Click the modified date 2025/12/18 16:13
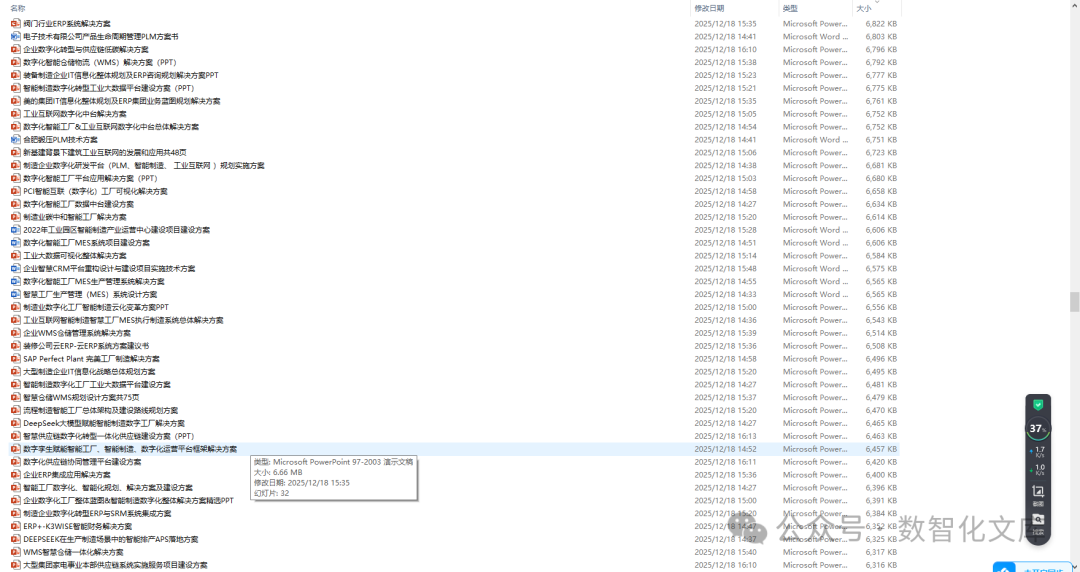This screenshot has width=1080, height=572. click(x=725, y=436)
